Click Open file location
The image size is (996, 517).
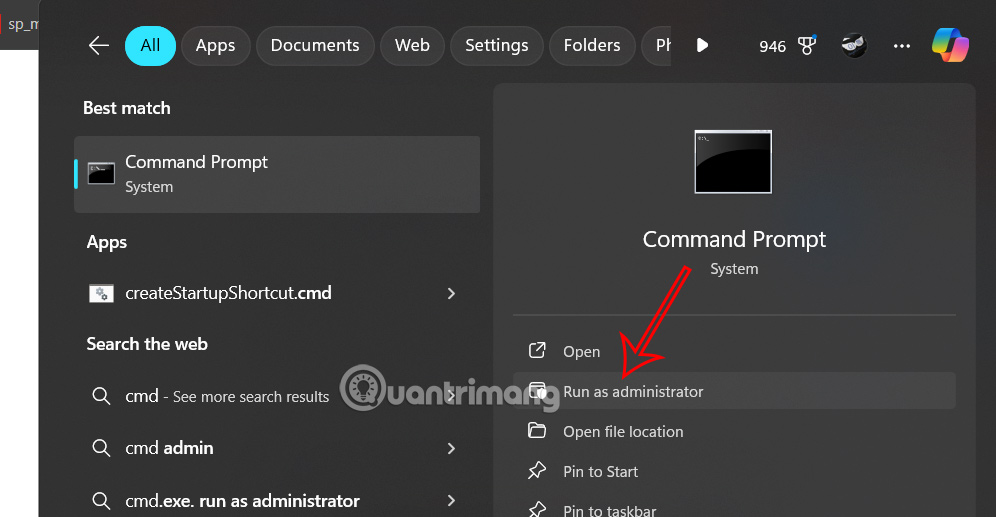pyautogui.click(x=734, y=431)
